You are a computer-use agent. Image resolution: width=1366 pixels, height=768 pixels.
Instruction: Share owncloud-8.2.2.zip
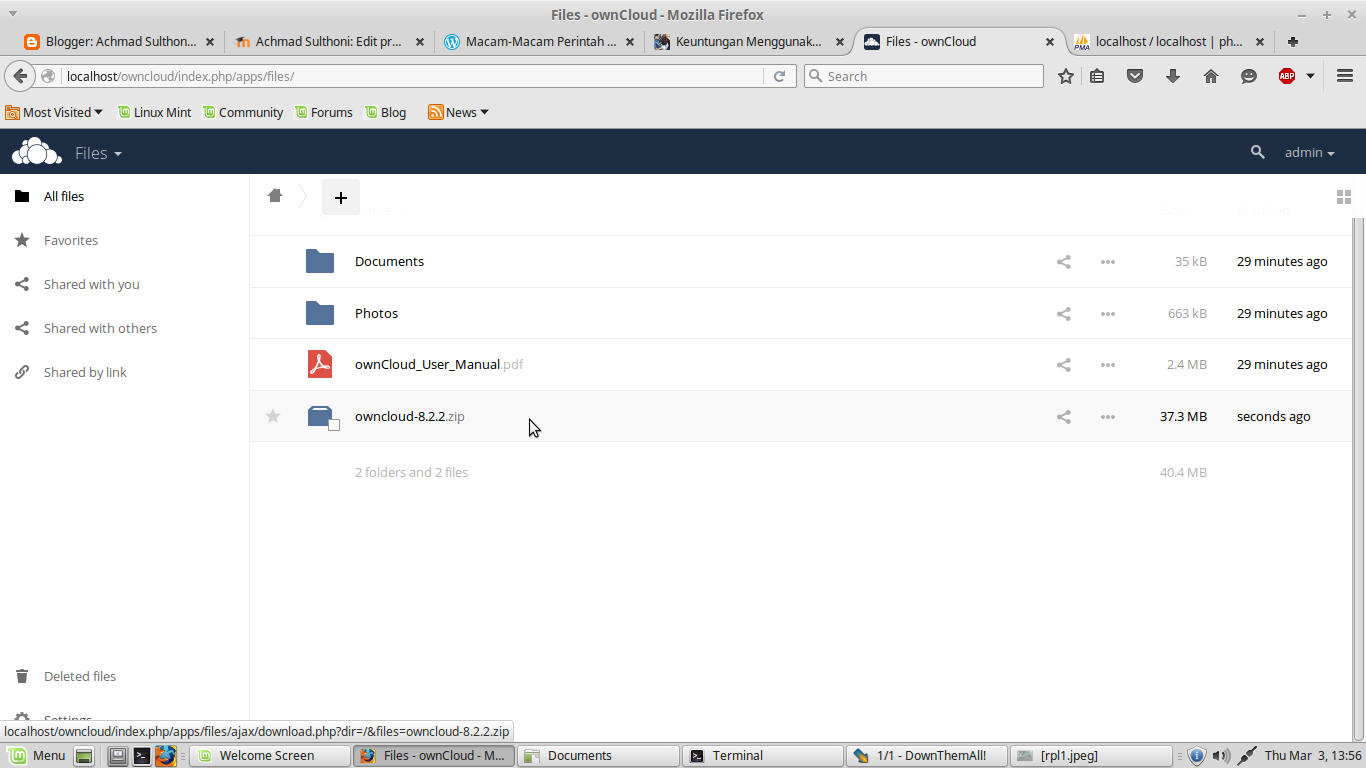click(1064, 417)
